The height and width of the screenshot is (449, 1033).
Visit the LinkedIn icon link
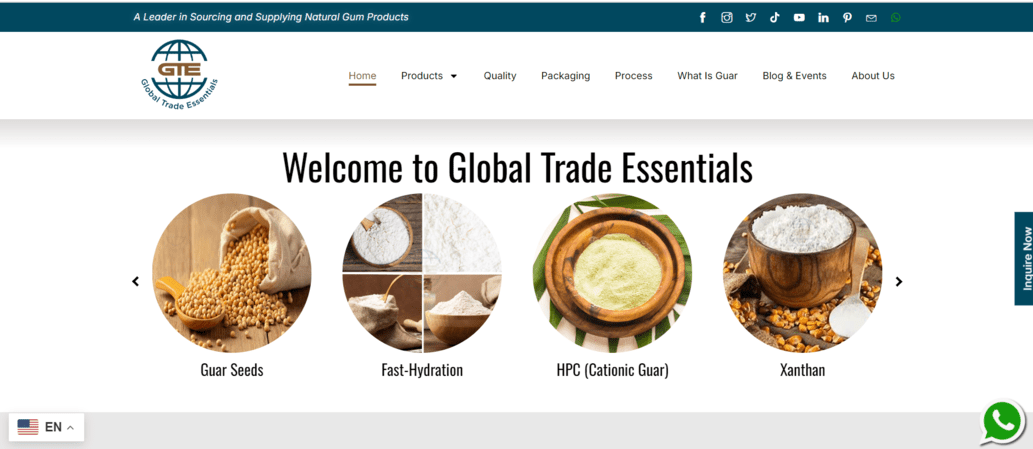coord(824,18)
